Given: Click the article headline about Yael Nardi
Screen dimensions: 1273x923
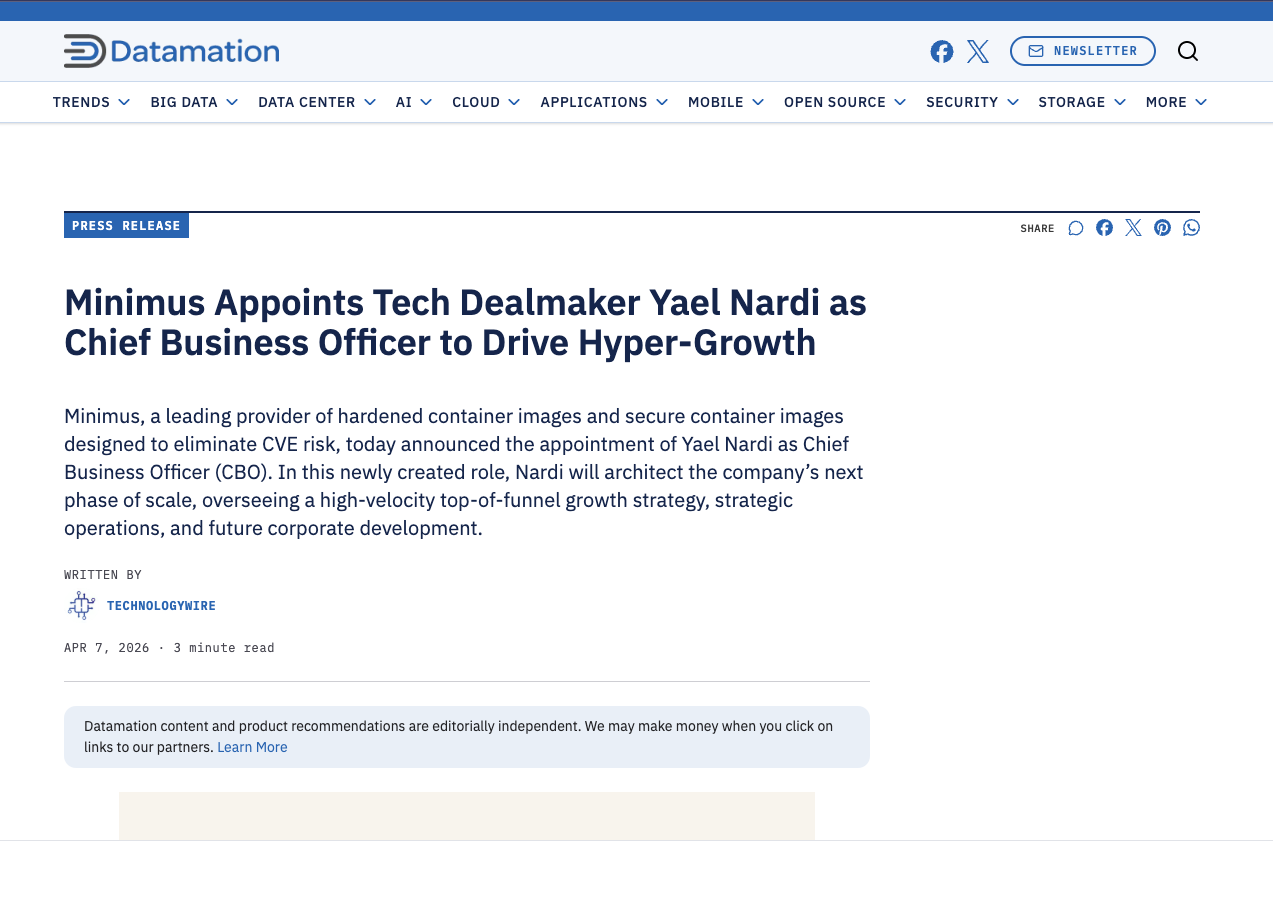Looking at the screenshot, I should pyautogui.click(x=465, y=322).
